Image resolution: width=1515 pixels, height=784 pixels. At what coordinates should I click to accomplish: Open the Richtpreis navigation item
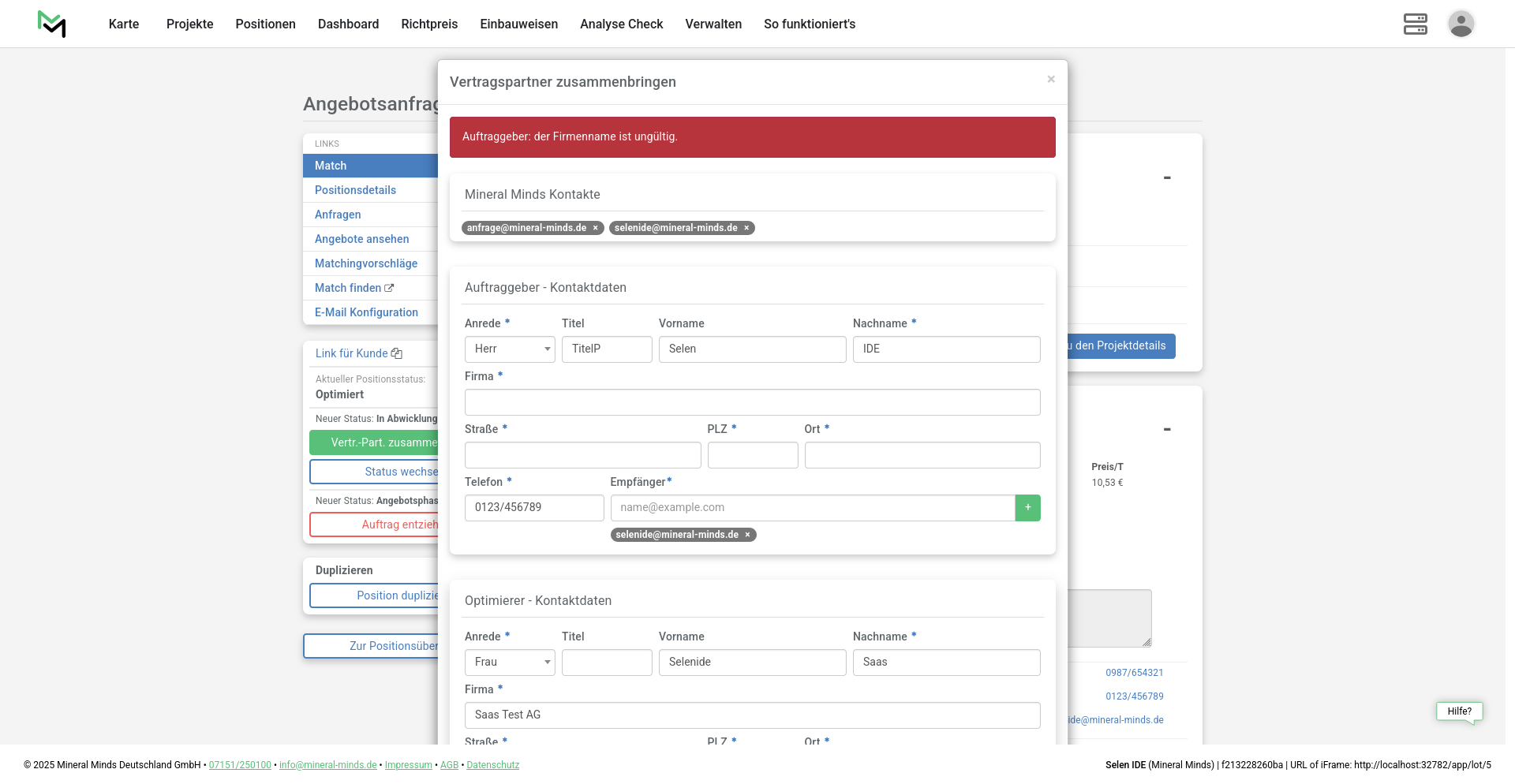428,24
